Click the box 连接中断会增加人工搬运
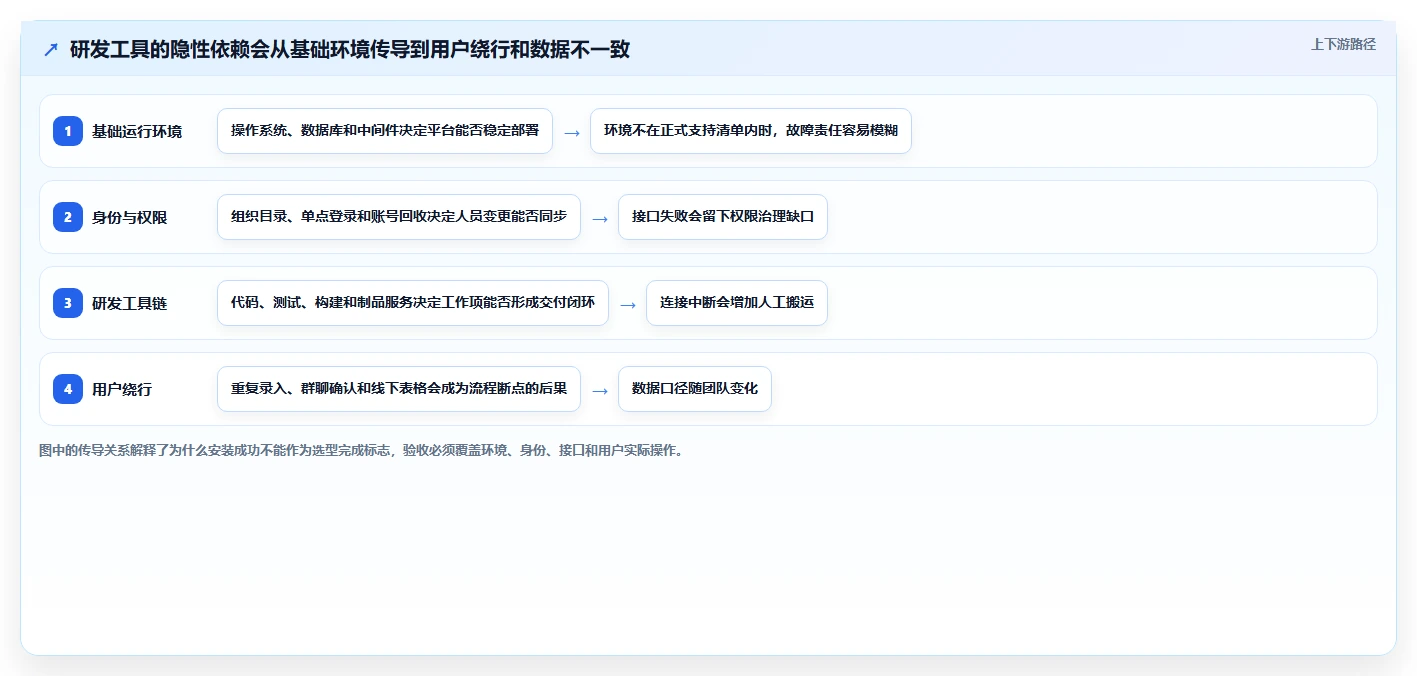This screenshot has width=1417, height=676. tap(737, 303)
